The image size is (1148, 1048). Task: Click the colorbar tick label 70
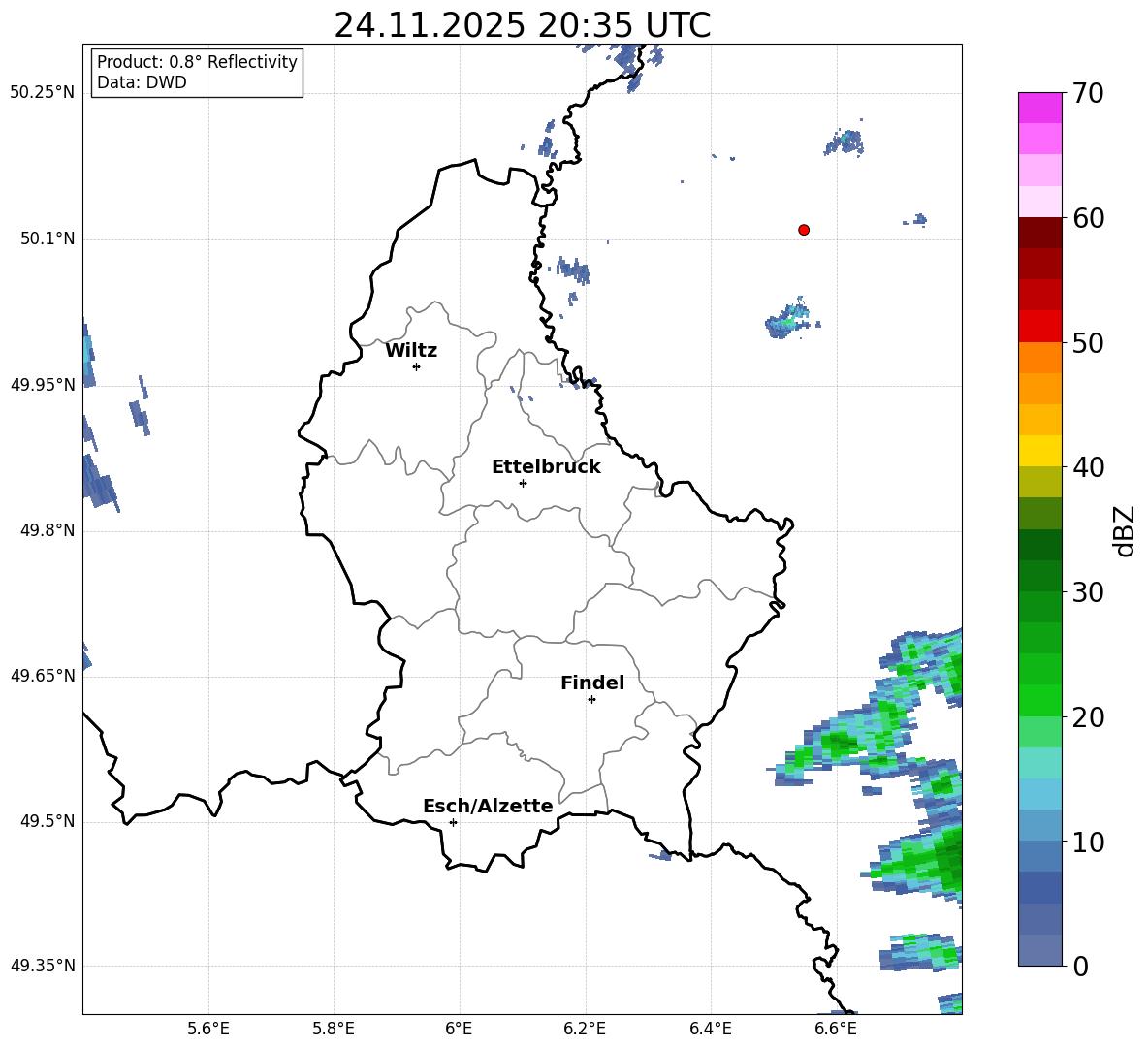[x=1088, y=94]
